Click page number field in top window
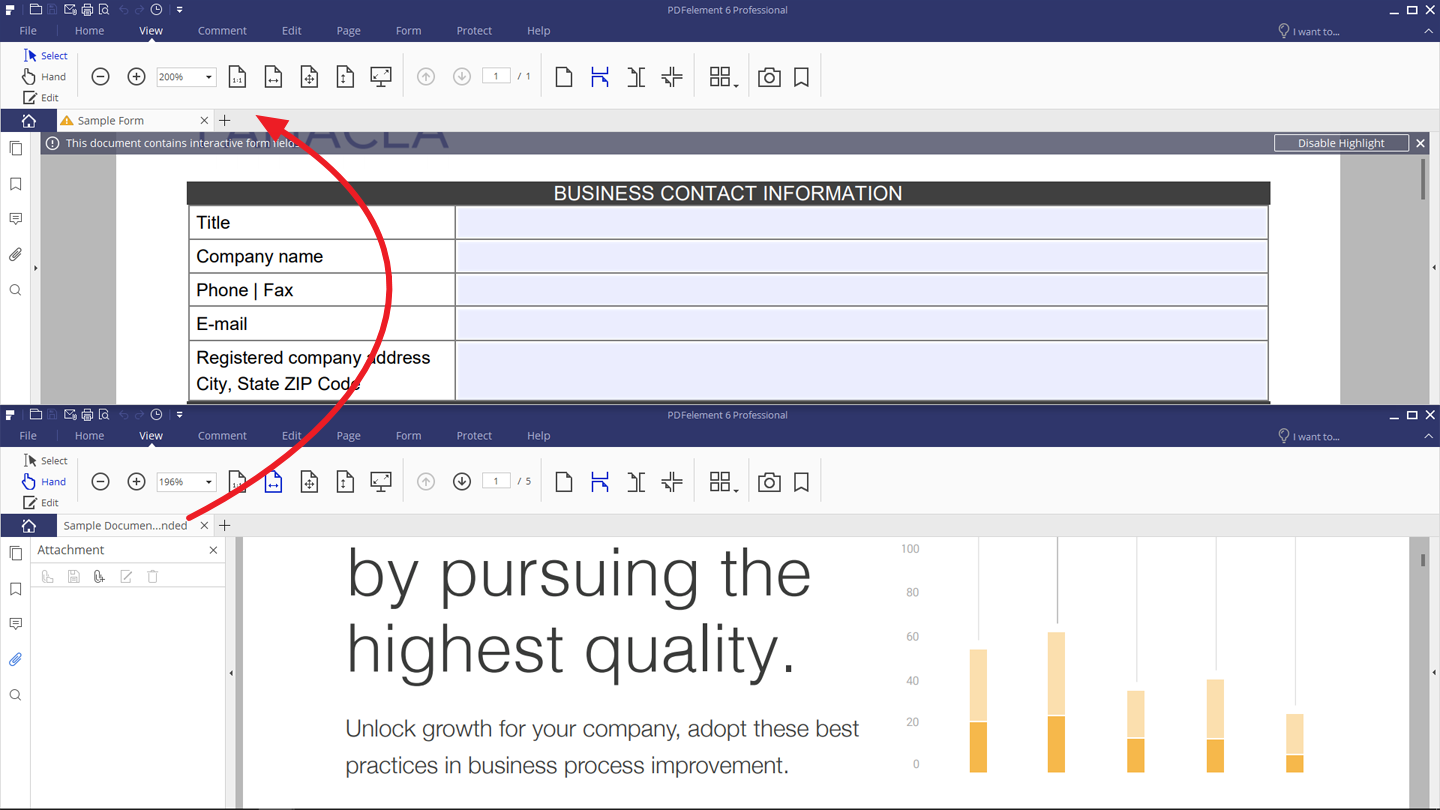Image resolution: width=1440 pixels, height=810 pixels. [x=496, y=76]
